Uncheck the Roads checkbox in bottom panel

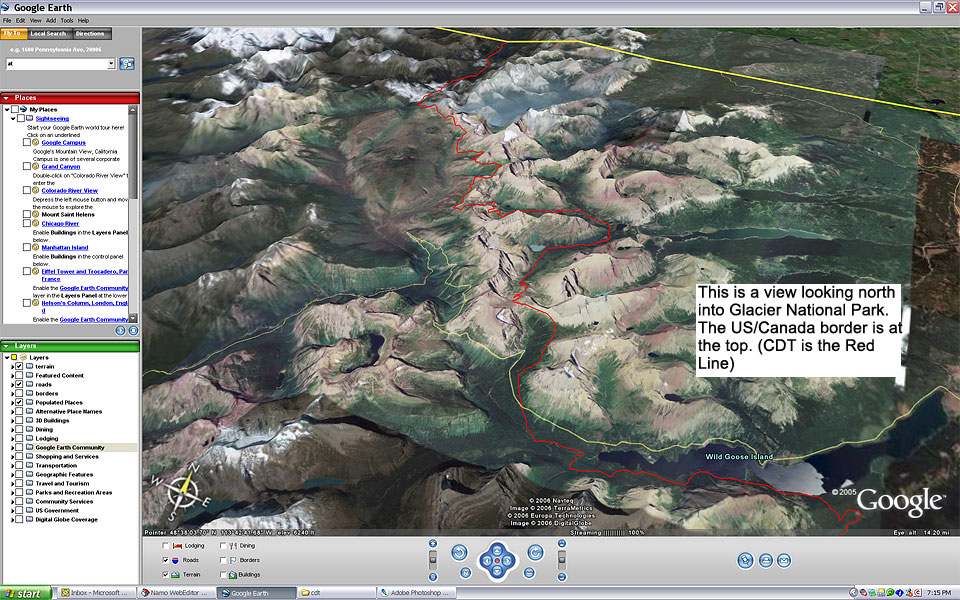(165, 560)
